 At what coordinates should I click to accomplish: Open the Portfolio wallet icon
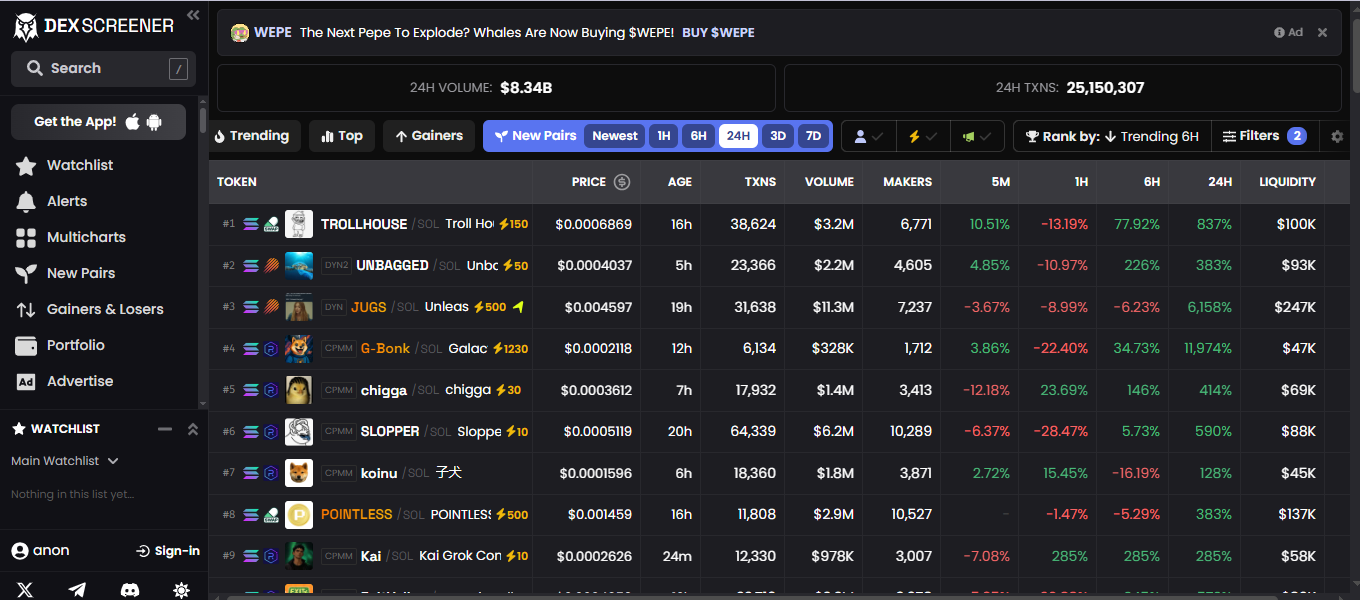[26, 345]
